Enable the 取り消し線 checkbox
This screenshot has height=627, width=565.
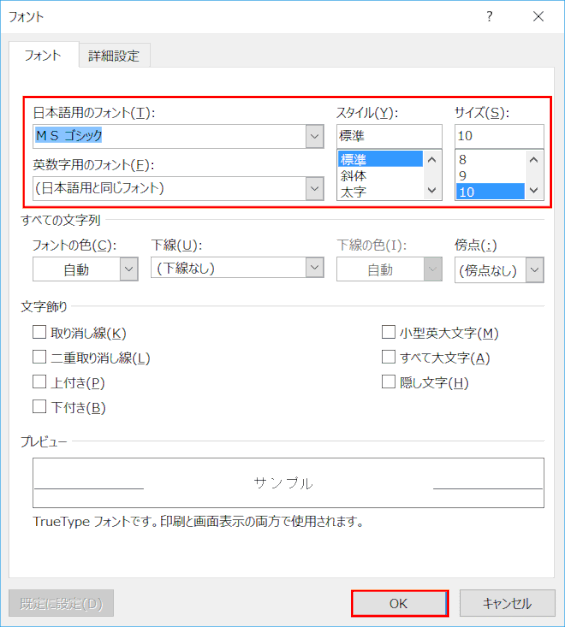tap(39, 332)
